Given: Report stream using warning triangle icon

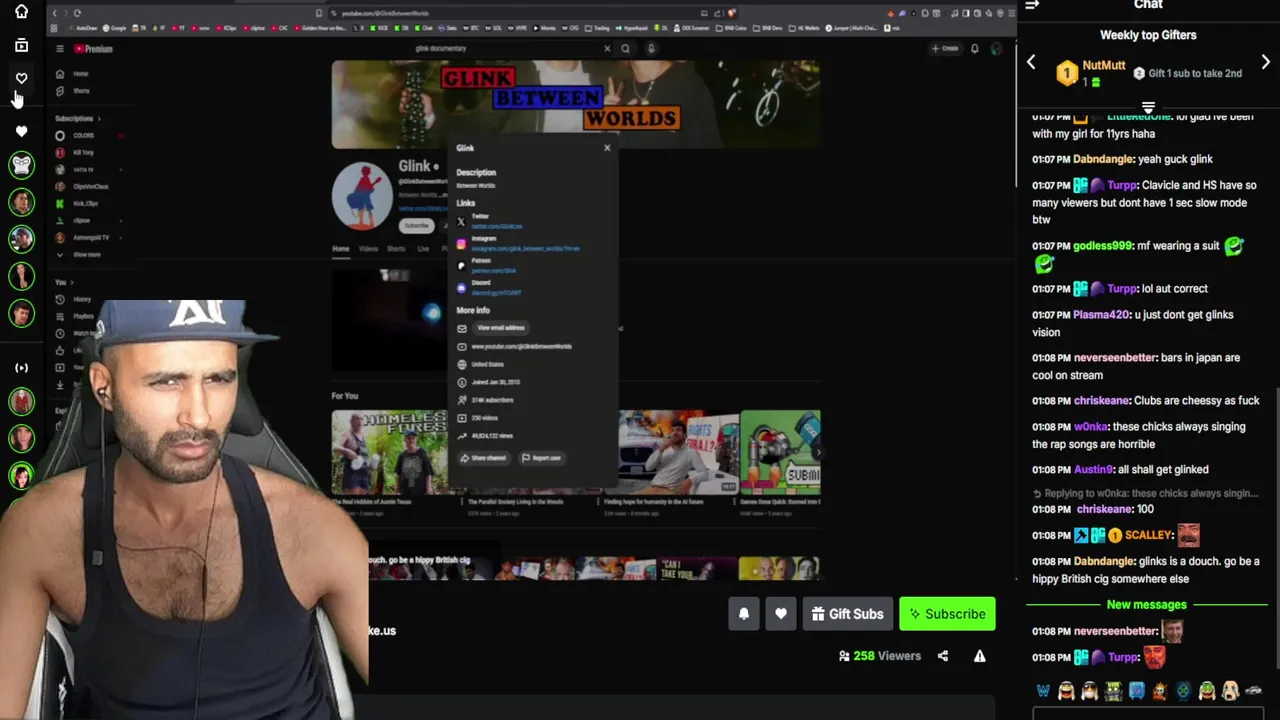Looking at the screenshot, I should point(980,656).
